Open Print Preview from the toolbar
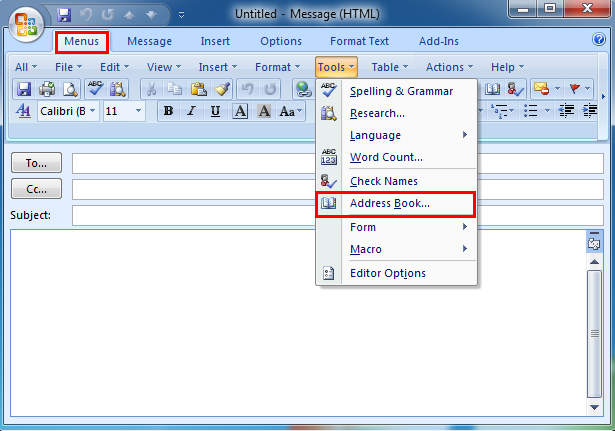This screenshot has height=431, width=615. tap(69, 89)
